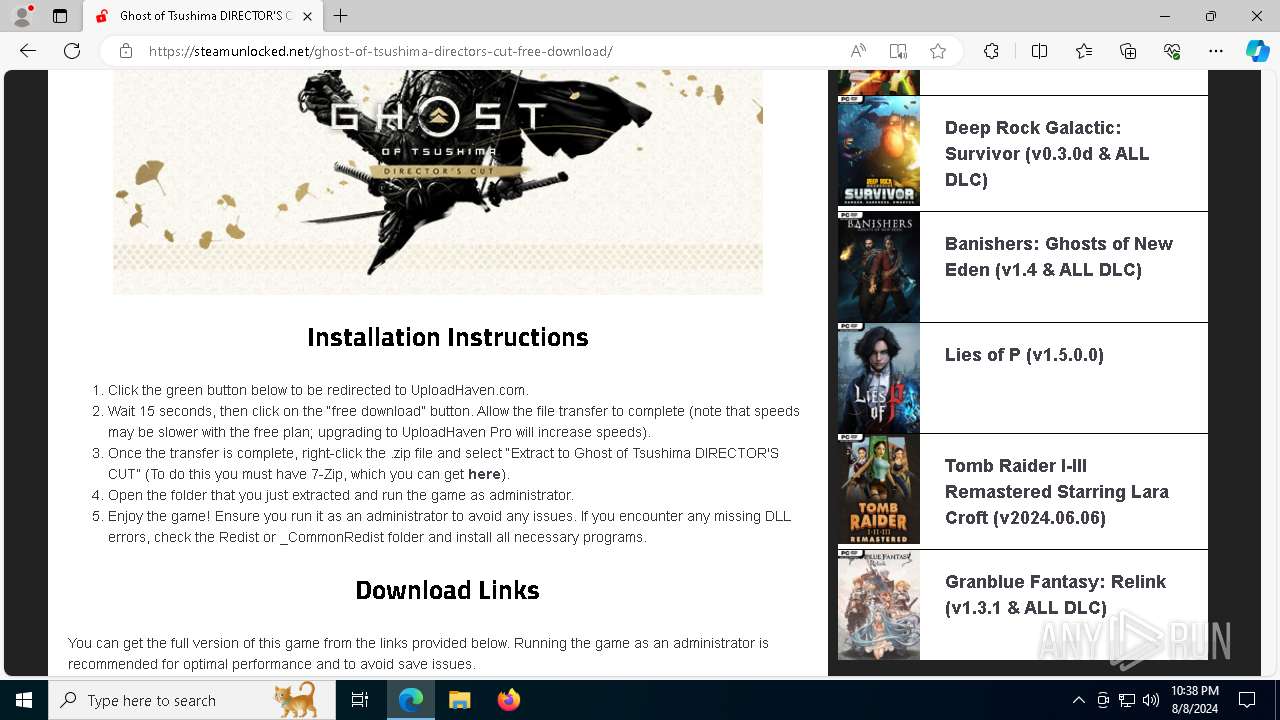The image size is (1280, 720).
Task: Open the Copilot sidebar icon
Action: [1257, 51]
